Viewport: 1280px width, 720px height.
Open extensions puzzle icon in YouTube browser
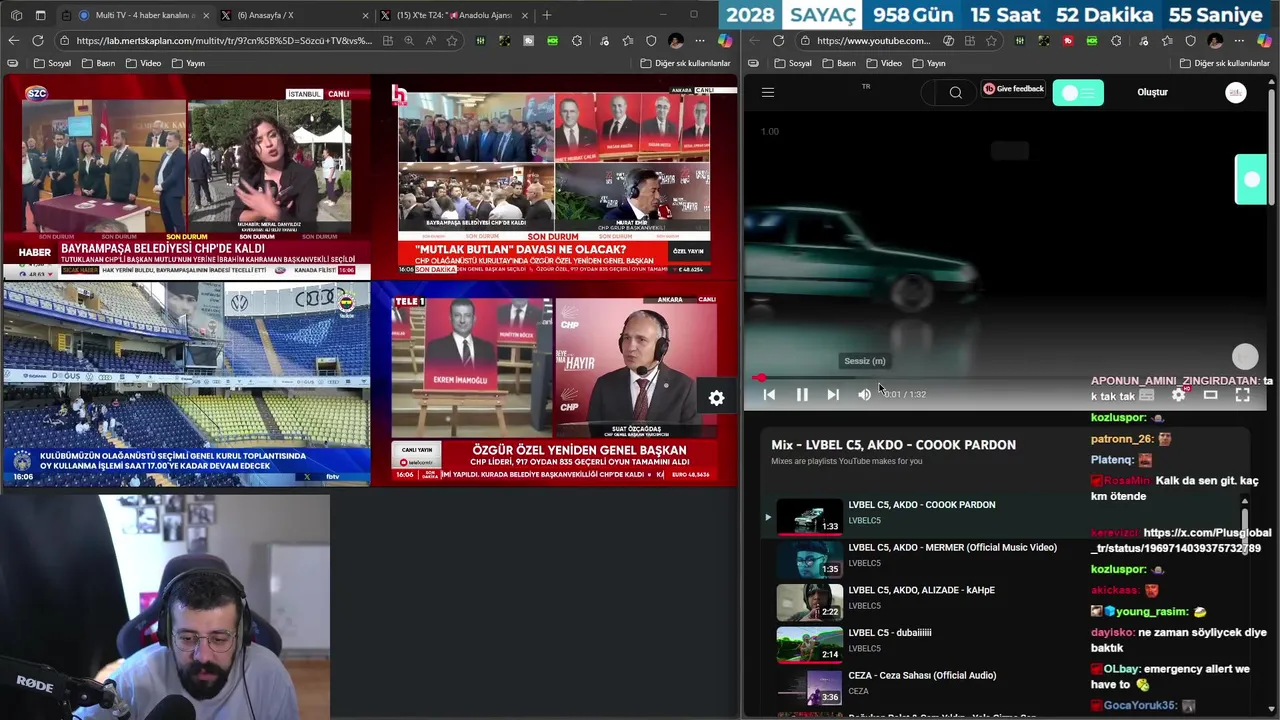[1116, 41]
